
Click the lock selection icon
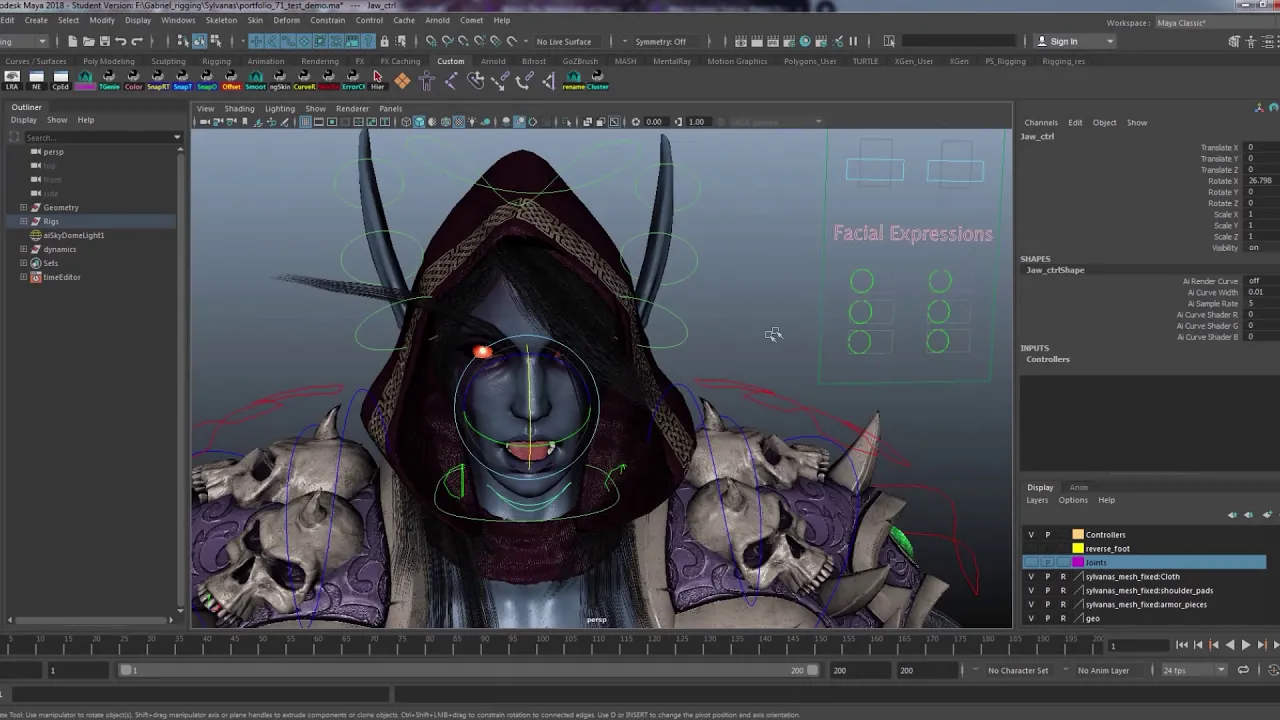tap(384, 41)
